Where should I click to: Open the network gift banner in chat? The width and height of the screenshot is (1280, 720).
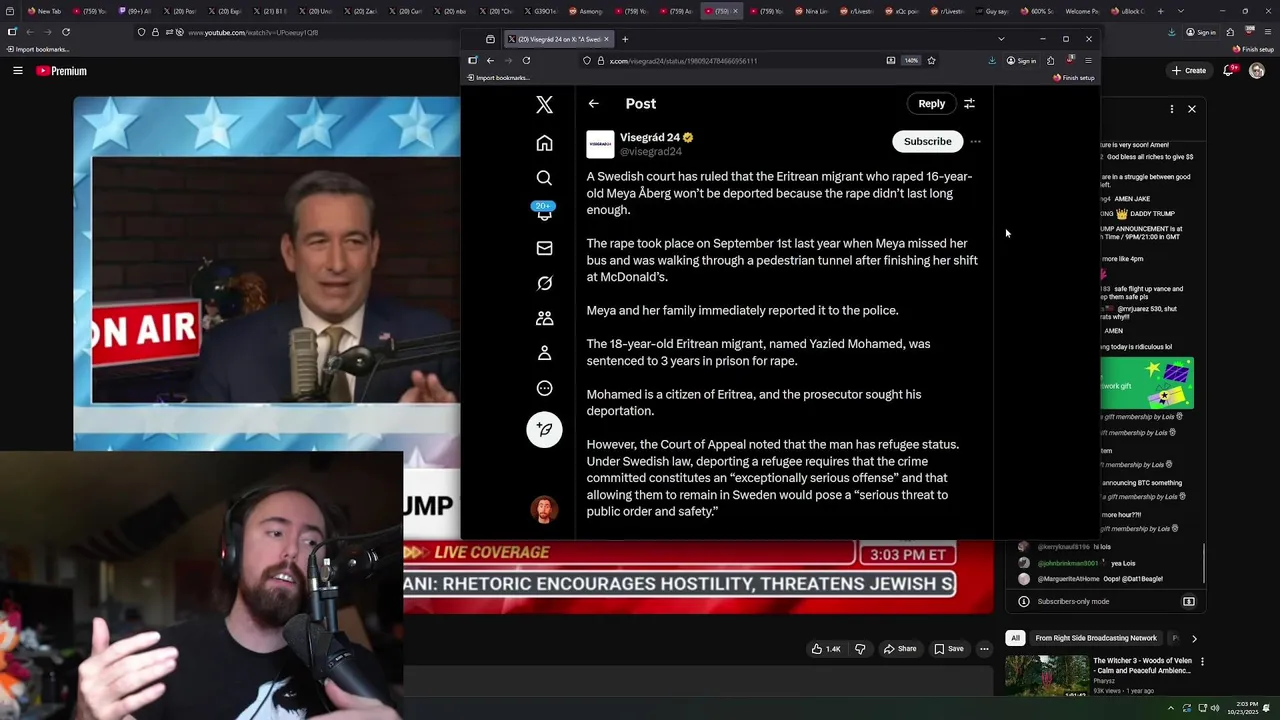(x=1146, y=383)
